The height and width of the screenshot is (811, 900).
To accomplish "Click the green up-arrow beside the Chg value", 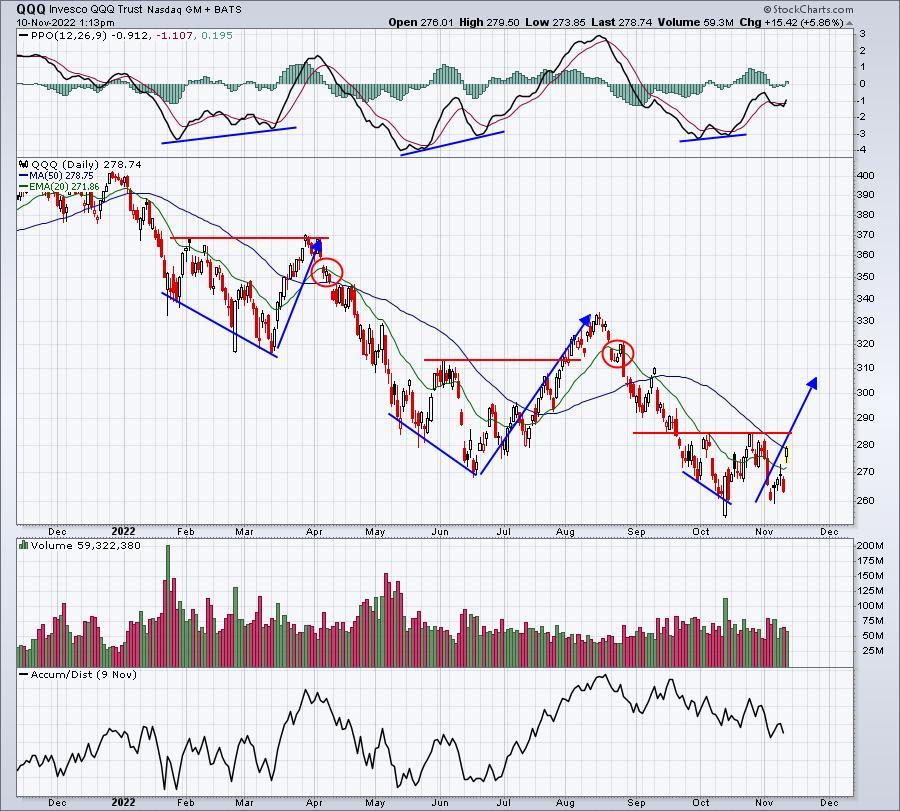I will 849,23.
